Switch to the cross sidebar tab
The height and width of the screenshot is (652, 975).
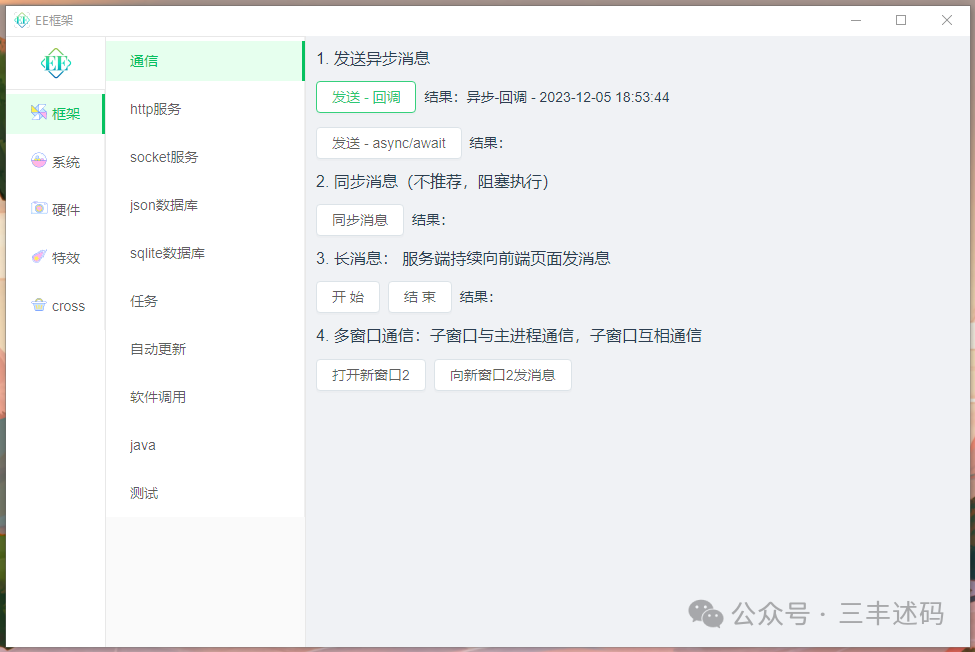55,306
